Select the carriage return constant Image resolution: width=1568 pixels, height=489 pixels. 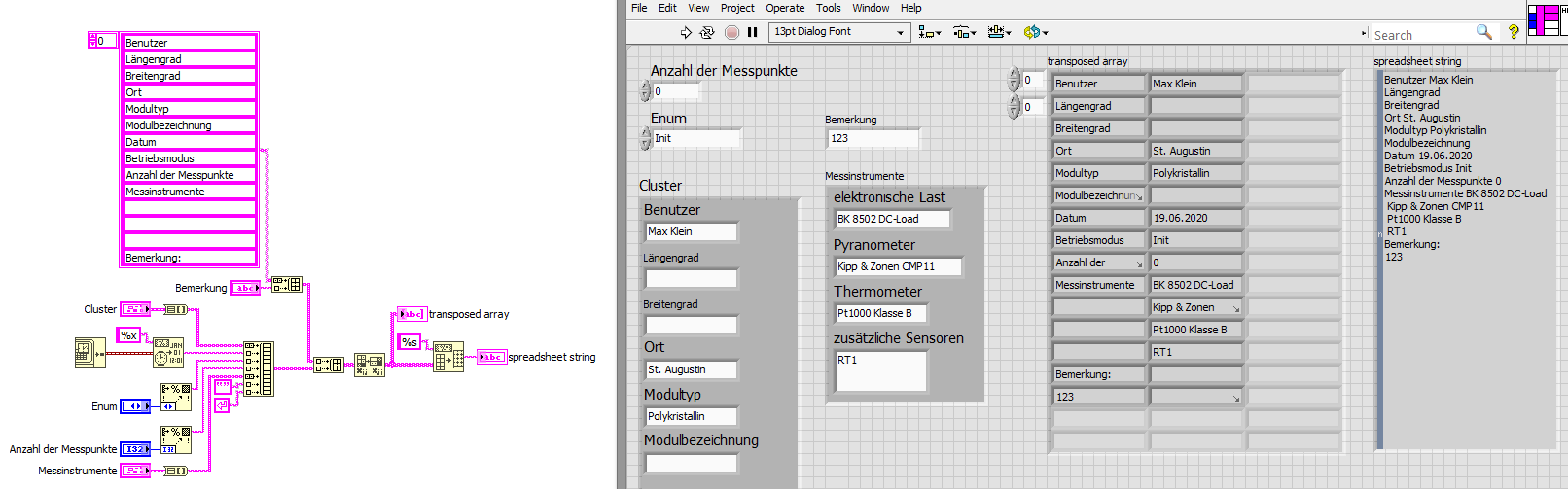point(222,404)
